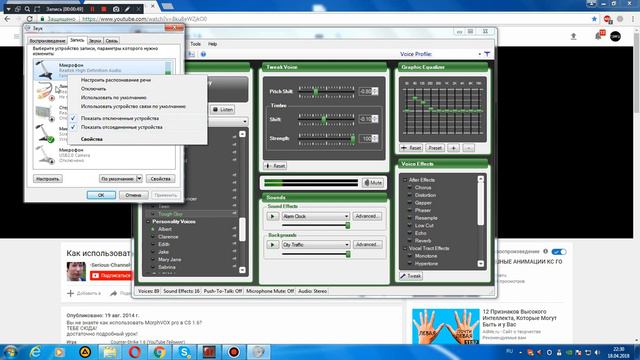Toggle 'Показать отключенные устройства' menu option
Viewport: 640px width, 360px height.
[x=120, y=118]
